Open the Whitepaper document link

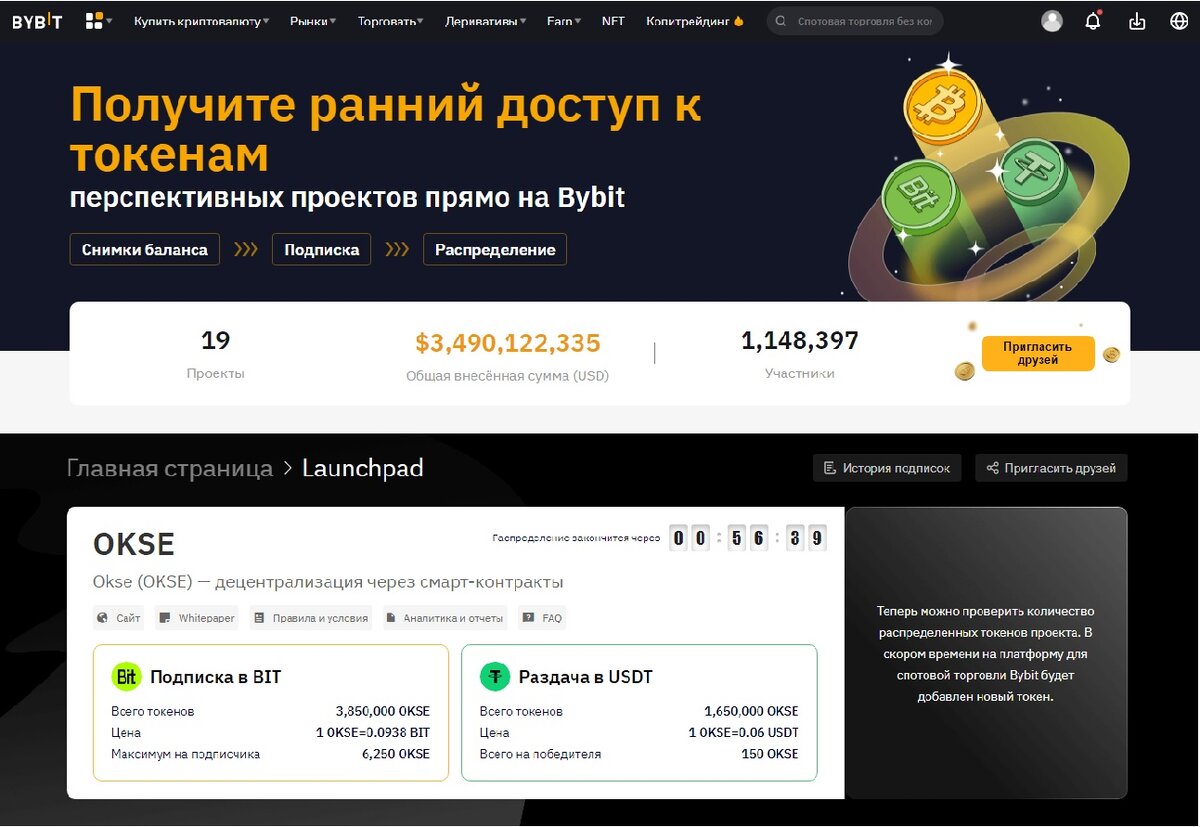click(196, 618)
